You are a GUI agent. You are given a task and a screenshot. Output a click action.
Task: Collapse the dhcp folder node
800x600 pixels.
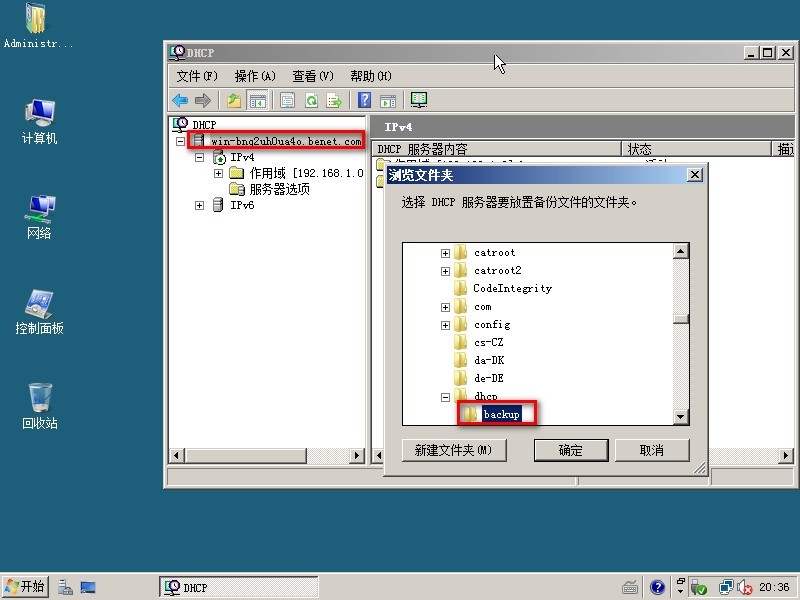[x=444, y=397]
